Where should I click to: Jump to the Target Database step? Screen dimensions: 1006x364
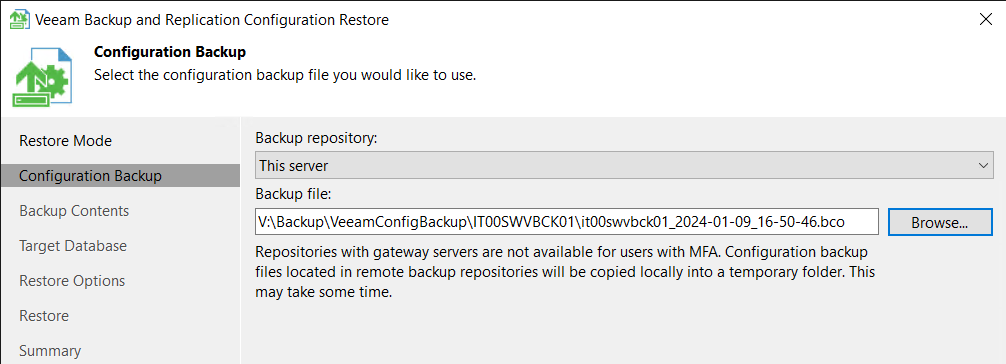[x=72, y=246]
